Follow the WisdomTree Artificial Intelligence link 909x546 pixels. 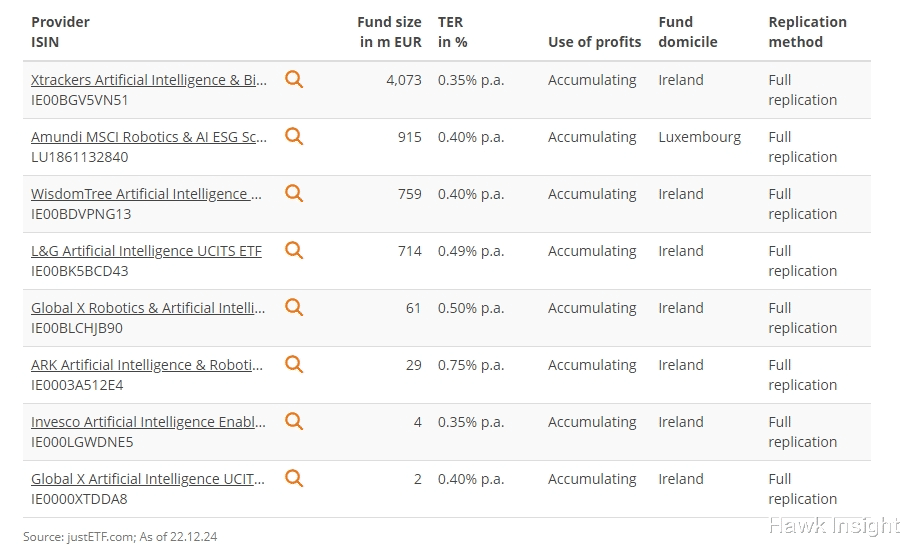[x=146, y=194]
